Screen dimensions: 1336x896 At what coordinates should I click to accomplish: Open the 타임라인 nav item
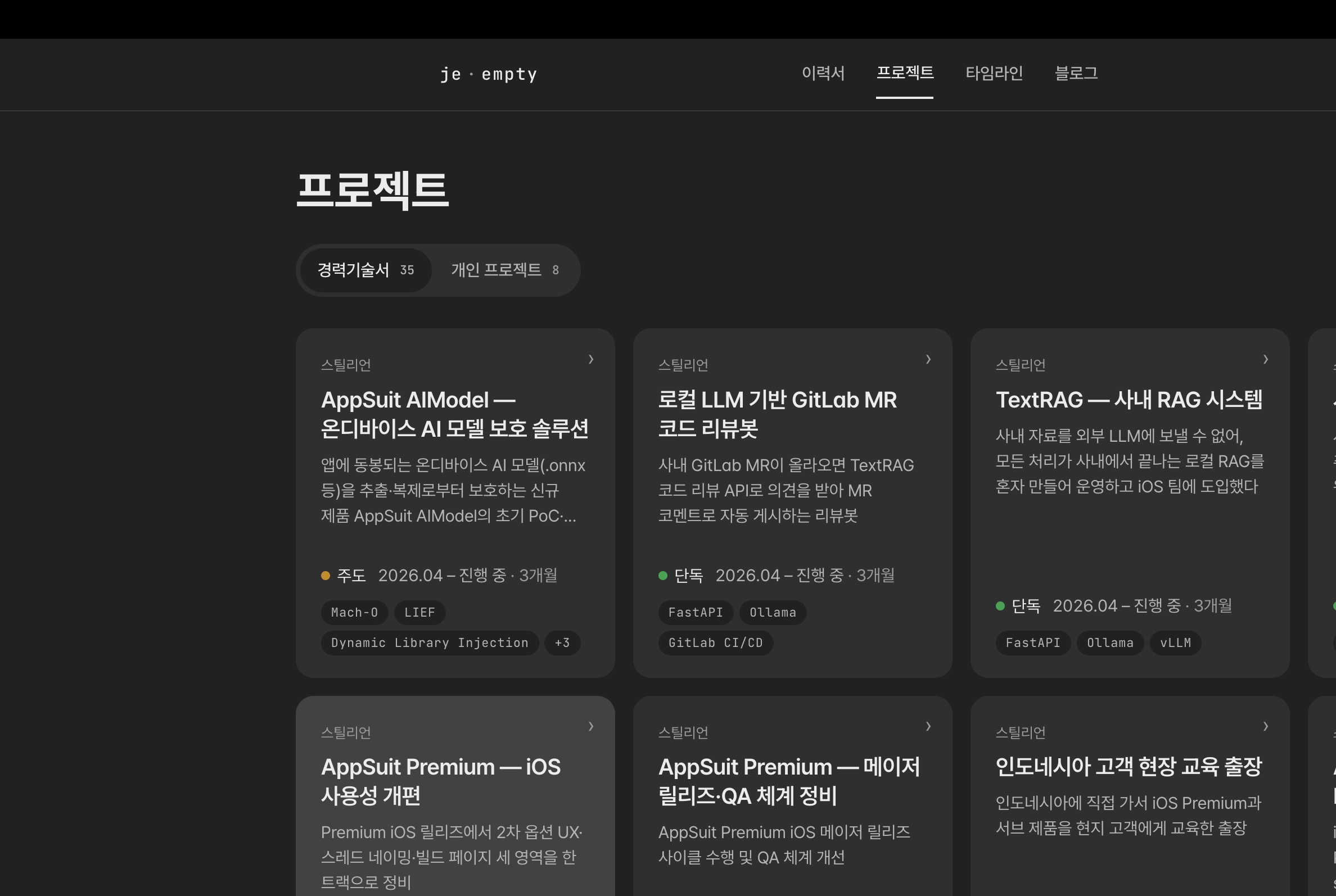coord(994,73)
